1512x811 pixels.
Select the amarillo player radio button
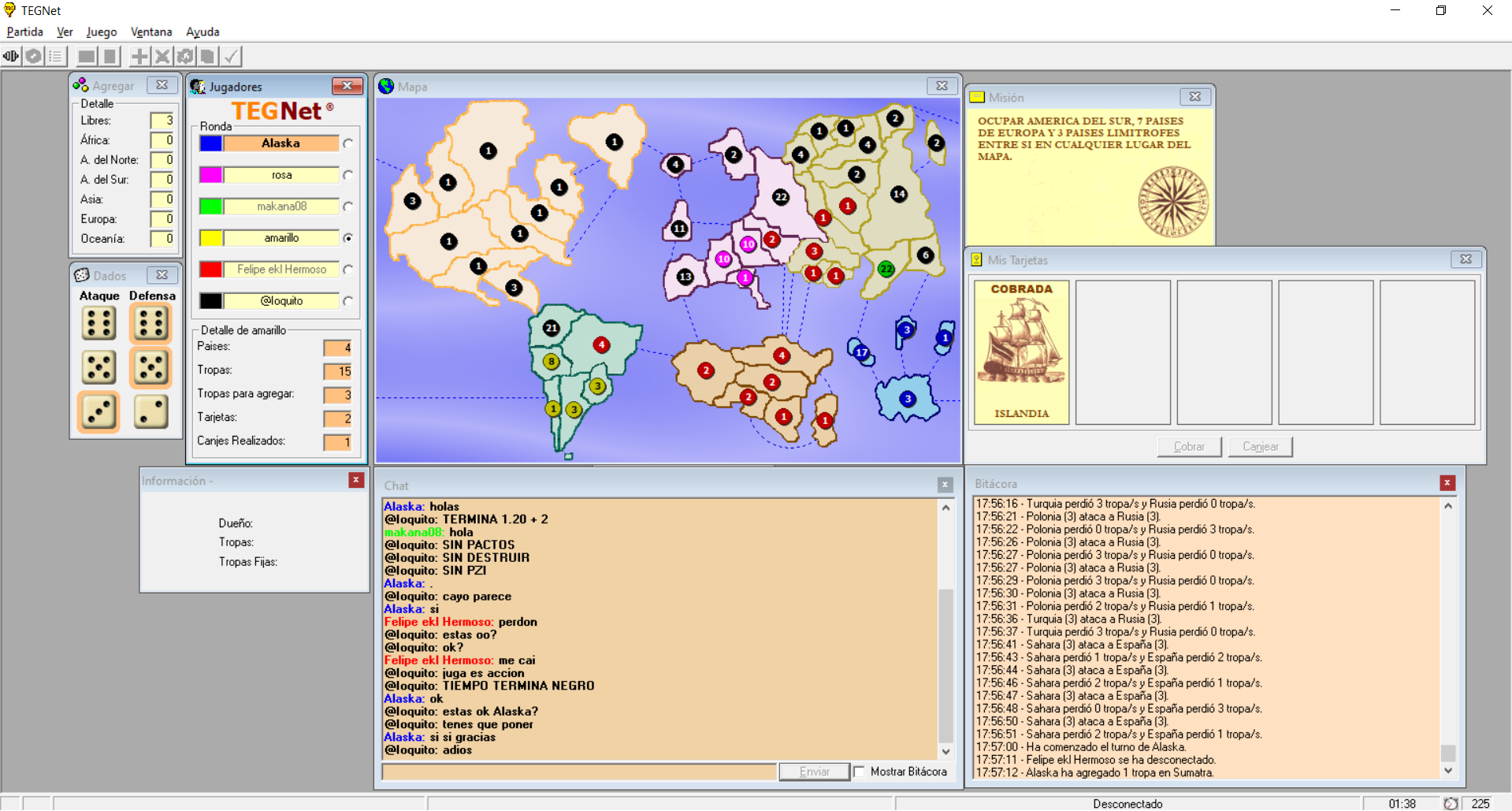coord(348,238)
